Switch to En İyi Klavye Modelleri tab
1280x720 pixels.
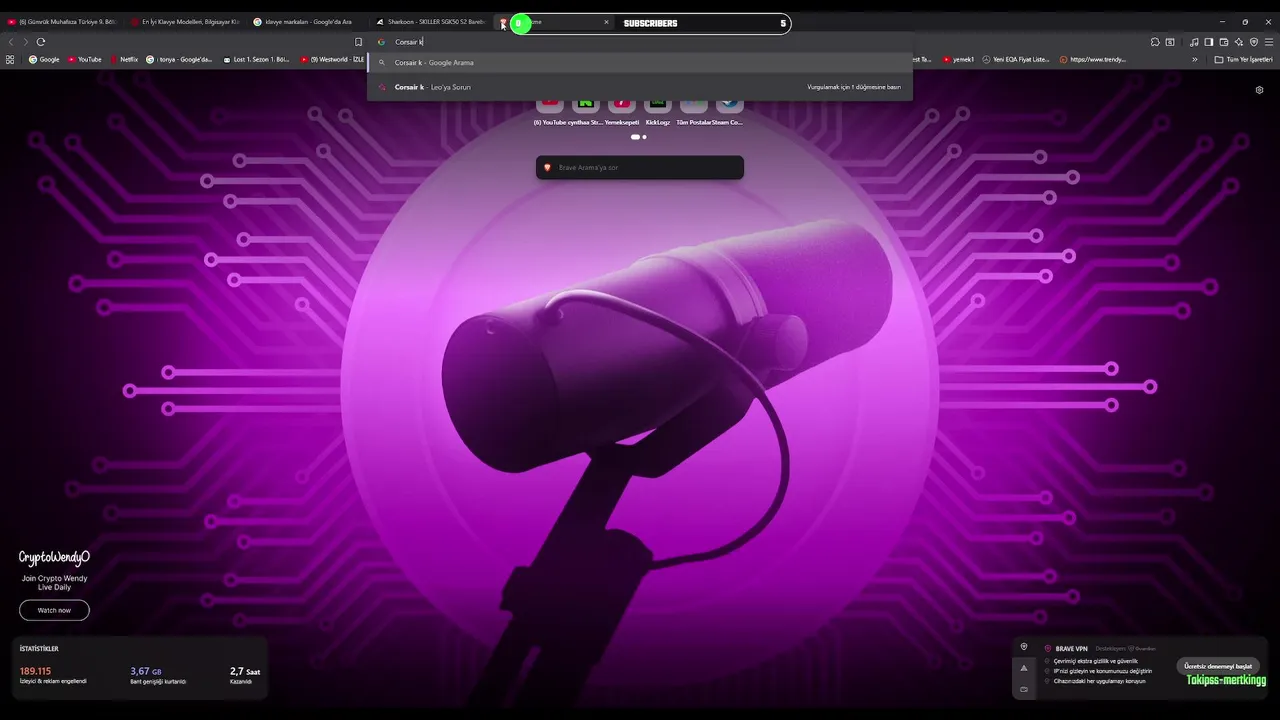(186, 22)
